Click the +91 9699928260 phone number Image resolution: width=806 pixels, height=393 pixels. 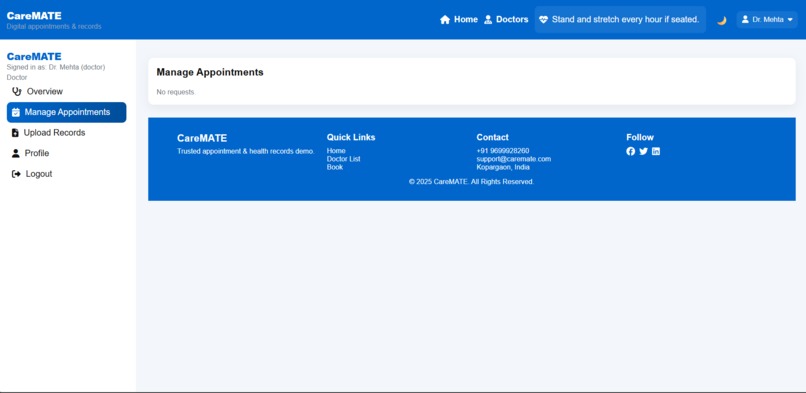point(503,151)
